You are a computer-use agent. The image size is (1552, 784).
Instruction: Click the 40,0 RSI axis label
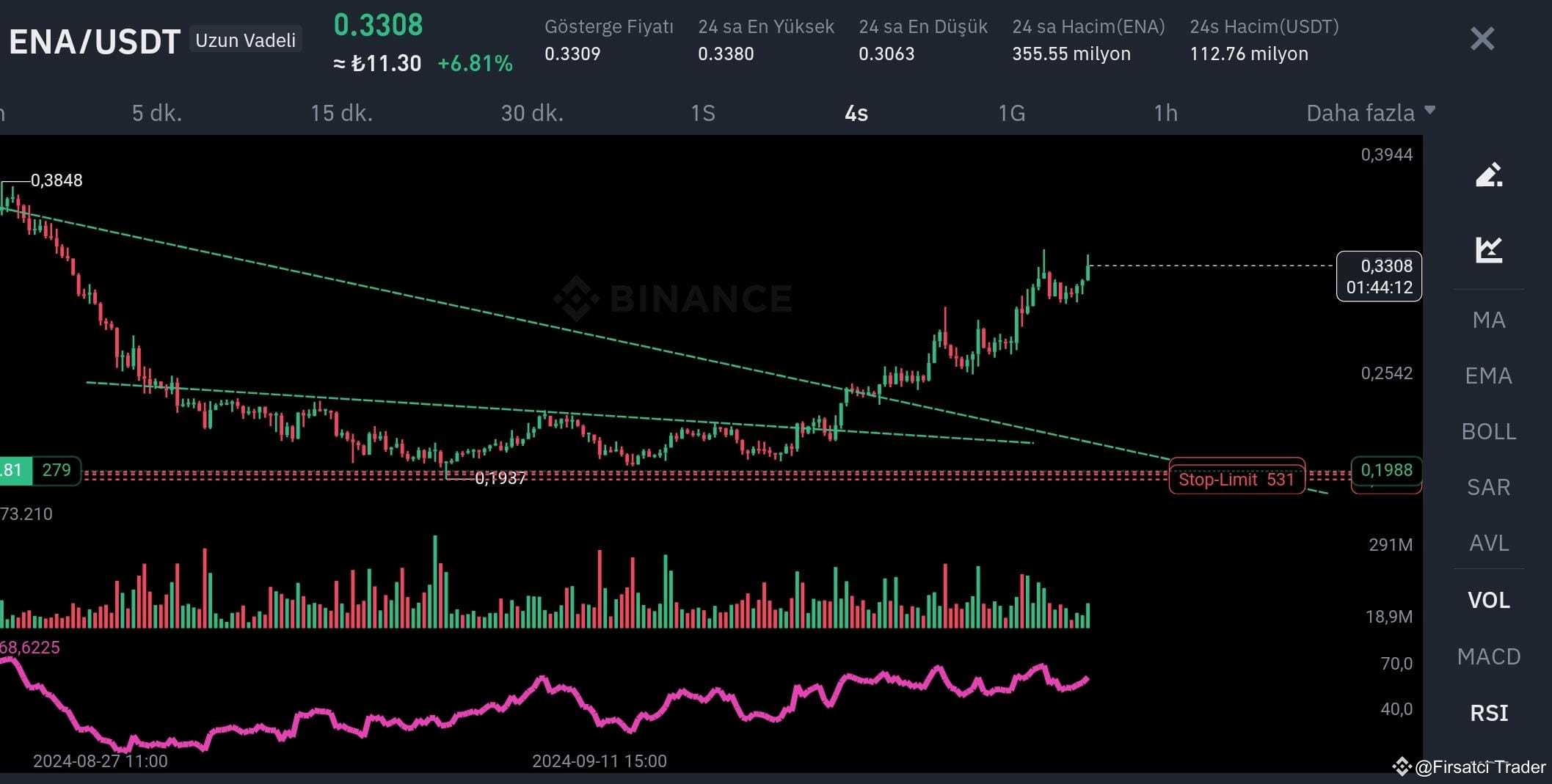[1396, 709]
